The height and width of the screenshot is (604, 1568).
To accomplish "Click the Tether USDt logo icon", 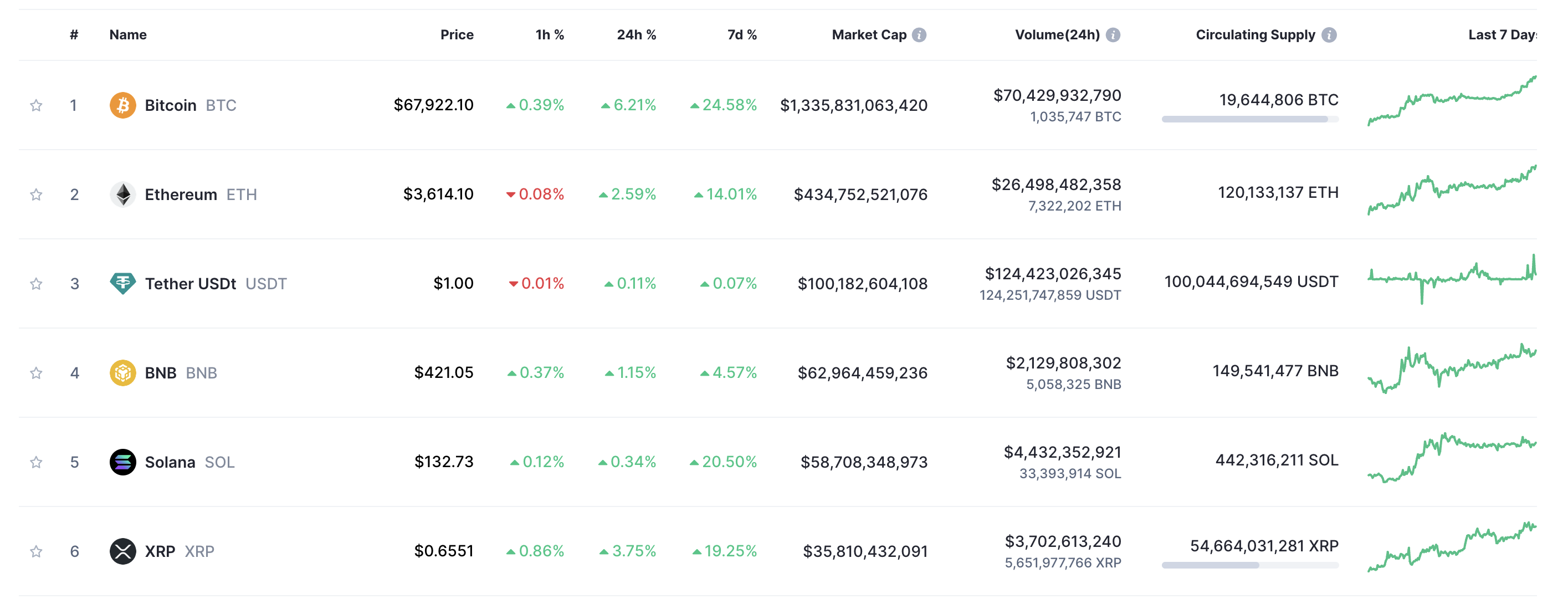I will click(122, 284).
